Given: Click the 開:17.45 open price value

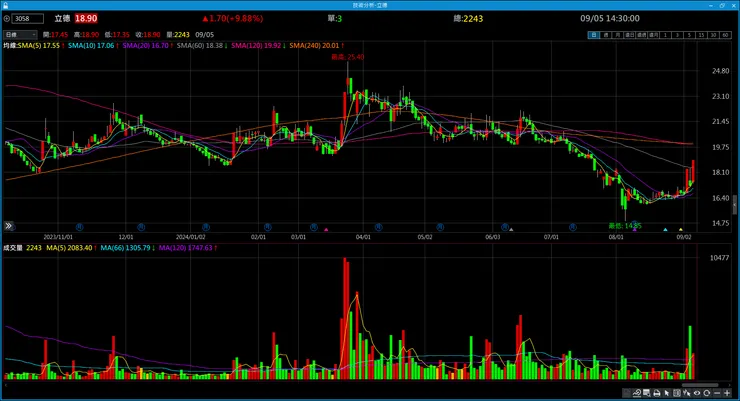Looking at the screenshot, I should (56, 35).
